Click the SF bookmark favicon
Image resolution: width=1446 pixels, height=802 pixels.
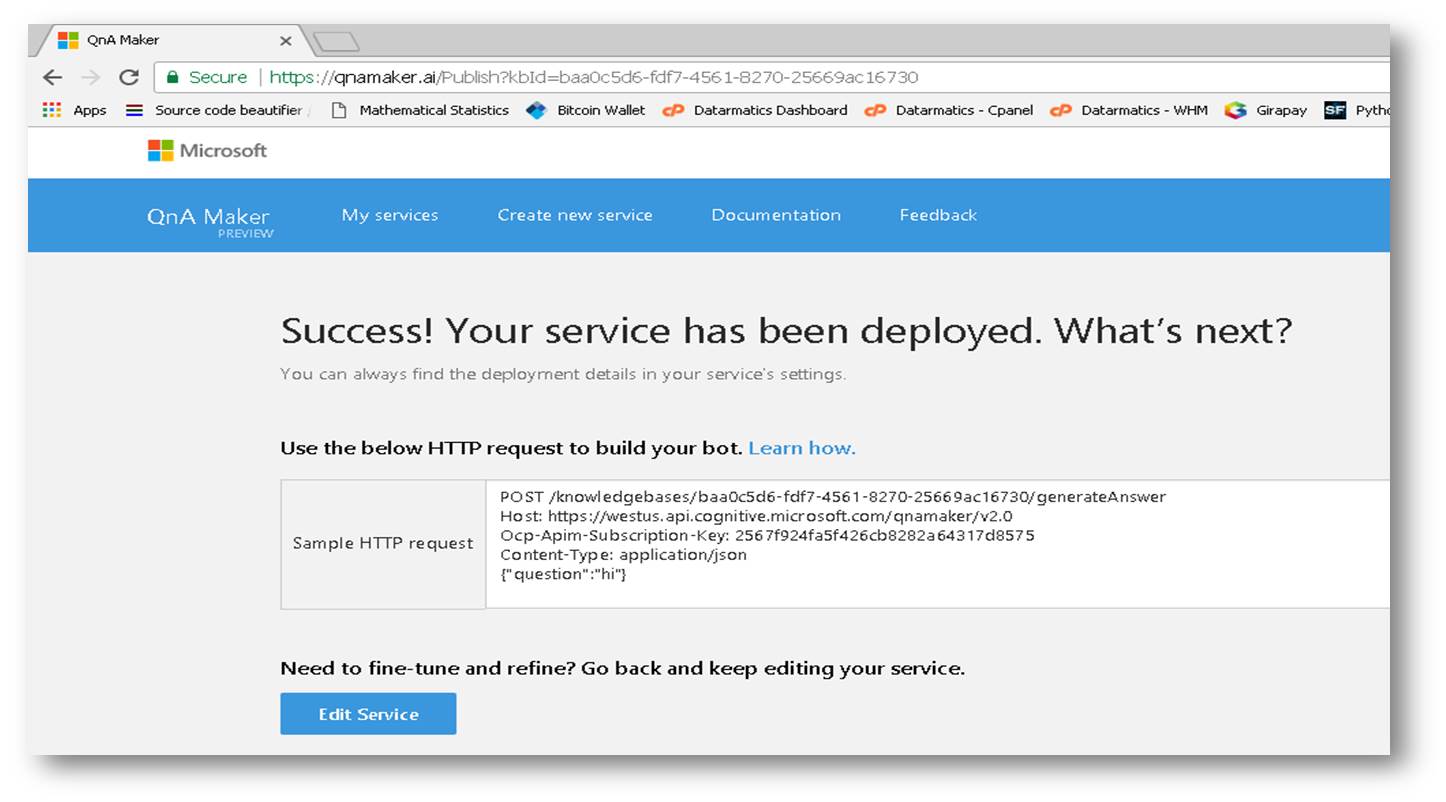coord(1335,110)
